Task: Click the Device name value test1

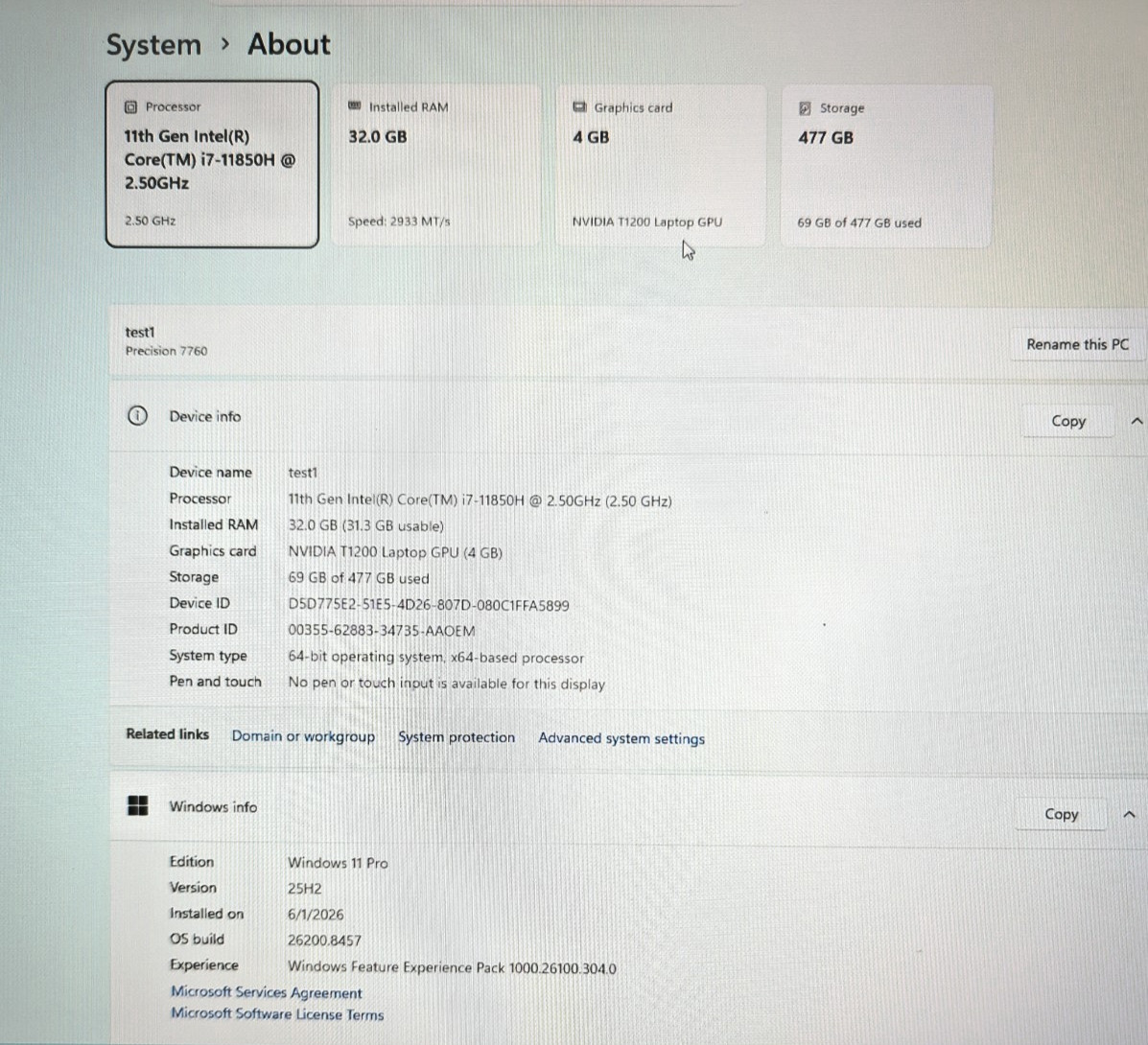Action: tap(302, 473)
